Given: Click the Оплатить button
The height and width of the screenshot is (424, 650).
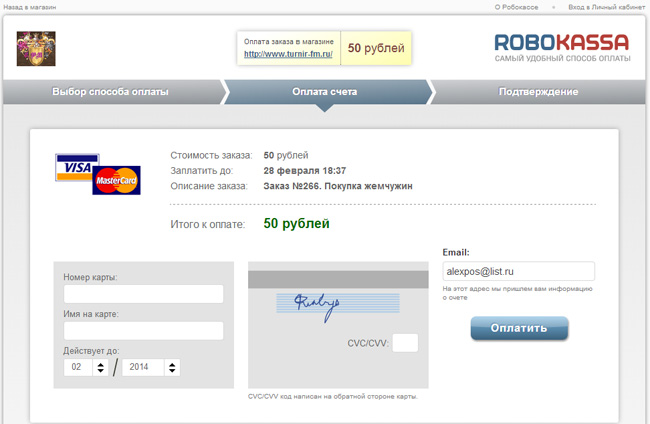Looking at the screenshot, I should 519,328.
